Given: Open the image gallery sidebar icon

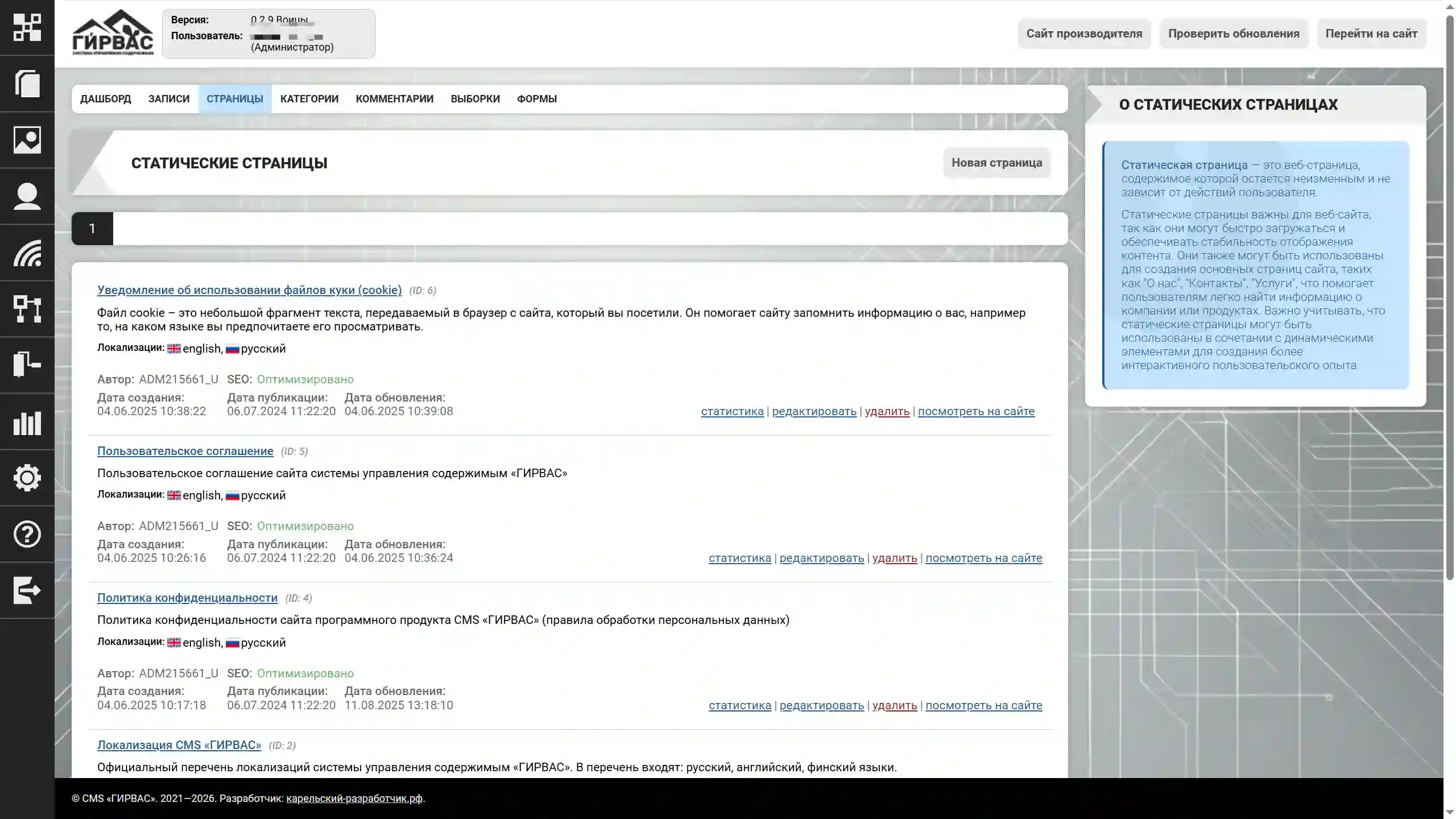Looking at the screenshot, I should [27, 140].
